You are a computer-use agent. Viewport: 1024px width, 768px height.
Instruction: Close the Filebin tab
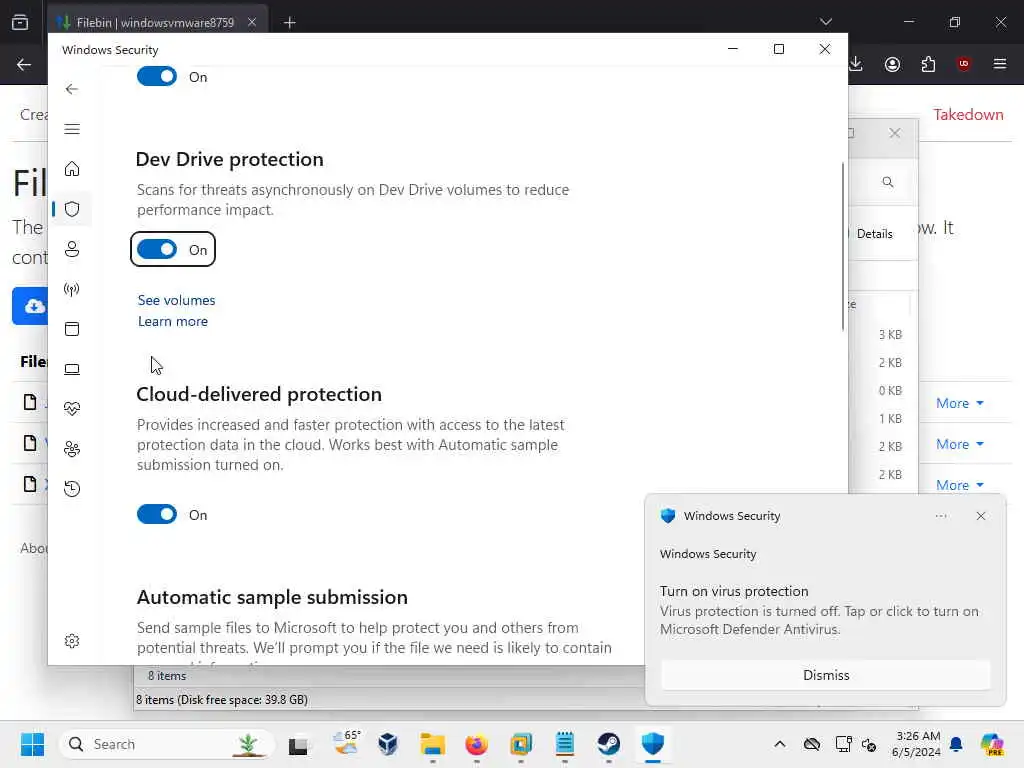252,23
